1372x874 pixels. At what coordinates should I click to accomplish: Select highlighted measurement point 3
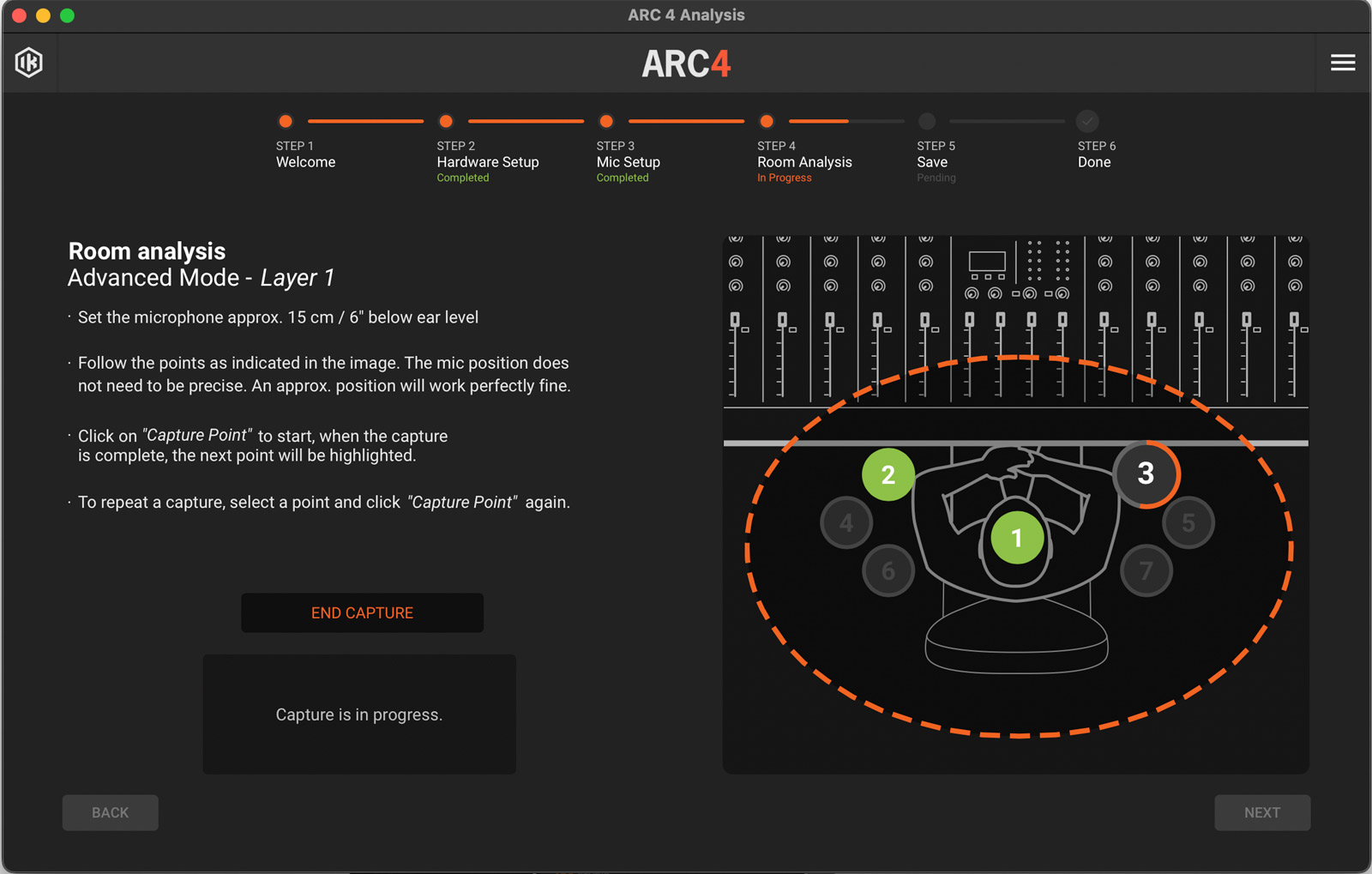1146,473
